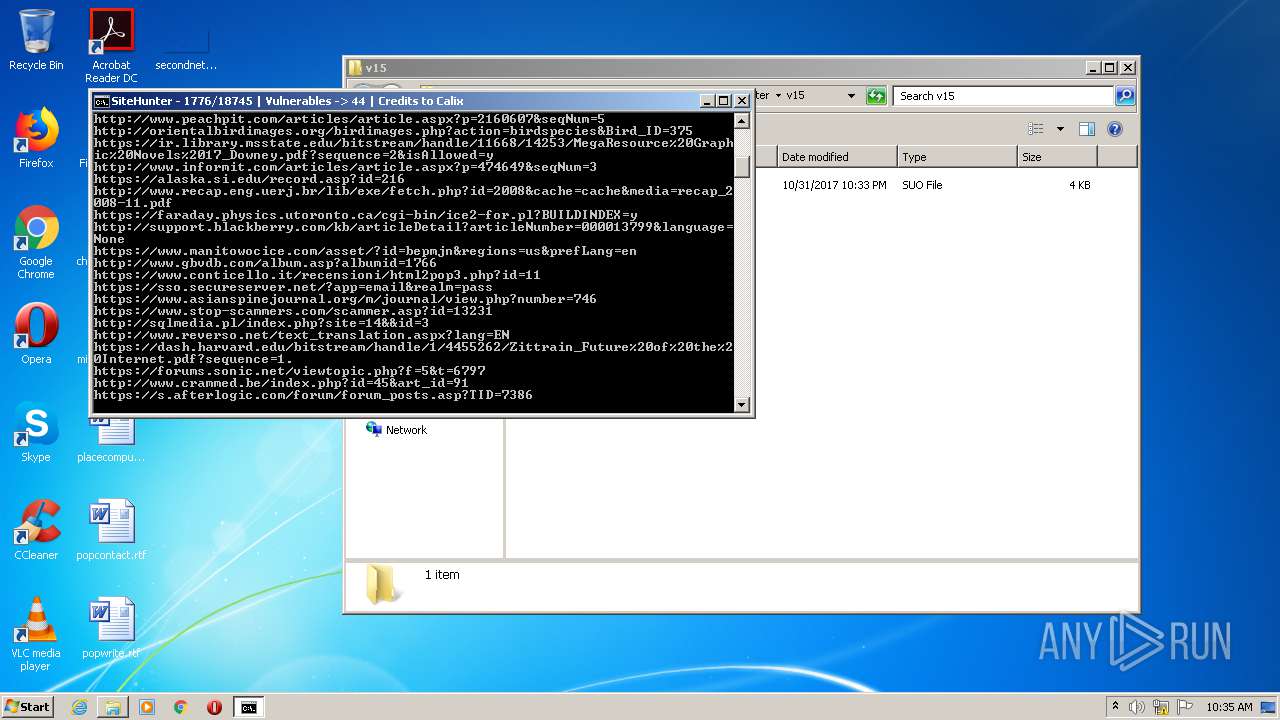Open popwrite.rtf document icon
Image resolution: width=1280 pixels, height=720 pixels.
tap(111, 628)
